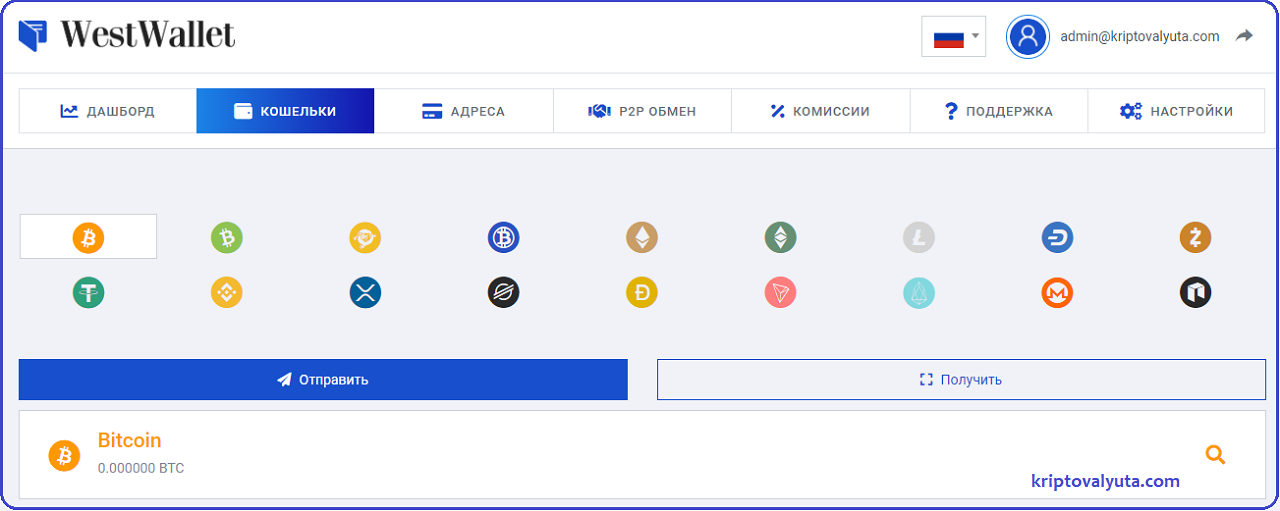This screenshot has height=511, width=1280.
Task: Choose the Monero coin icon
Action: [x=1057, y=292]
